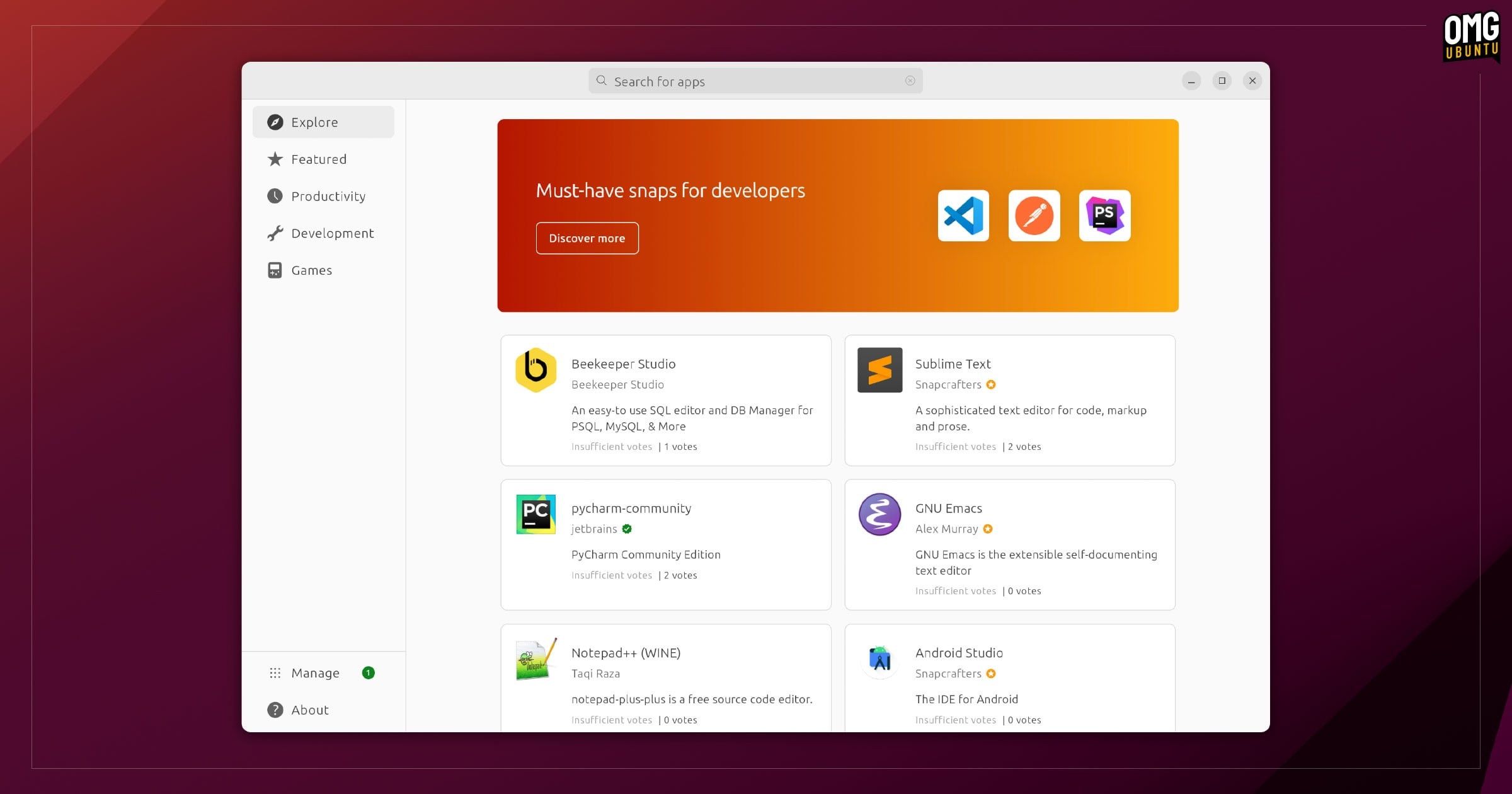Open the GNU Emacs app title
This screenshot has height=794, width=1512.
948,509
